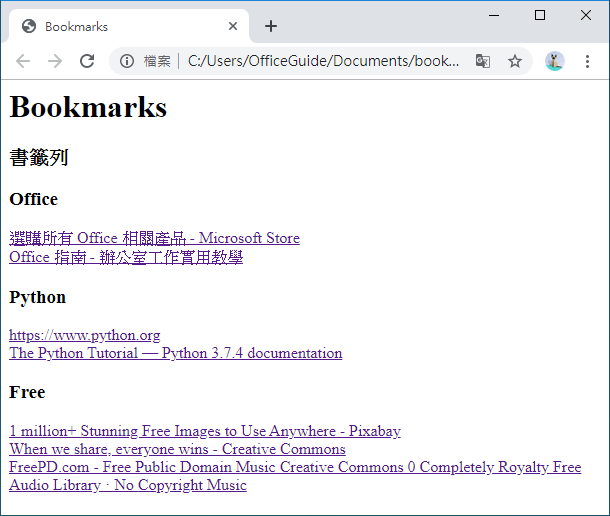
Task: Reload the Bookmarks page
Action: pyautogui.click(x=87, y=61)
